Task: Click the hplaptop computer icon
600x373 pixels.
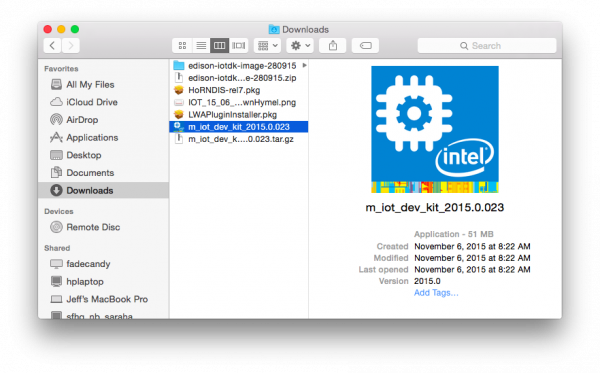Action: [56, 282]
